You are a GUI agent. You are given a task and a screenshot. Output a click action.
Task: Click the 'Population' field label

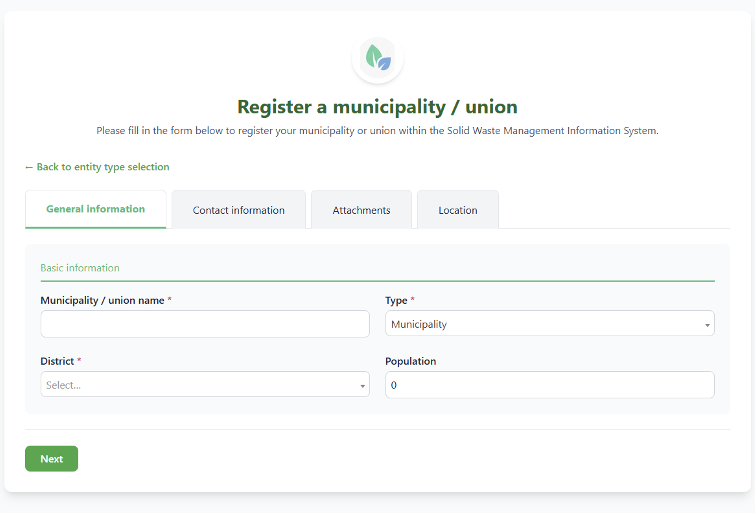click(411, 361)
